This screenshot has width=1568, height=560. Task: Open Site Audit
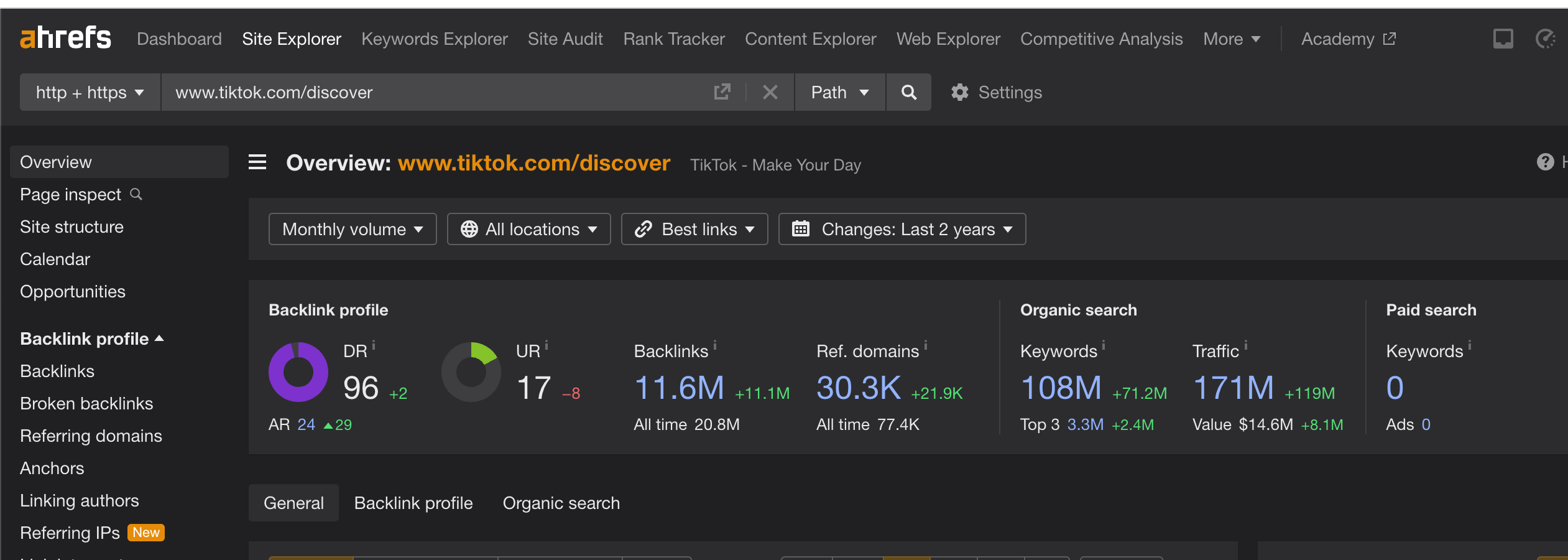tap(565, 39)
